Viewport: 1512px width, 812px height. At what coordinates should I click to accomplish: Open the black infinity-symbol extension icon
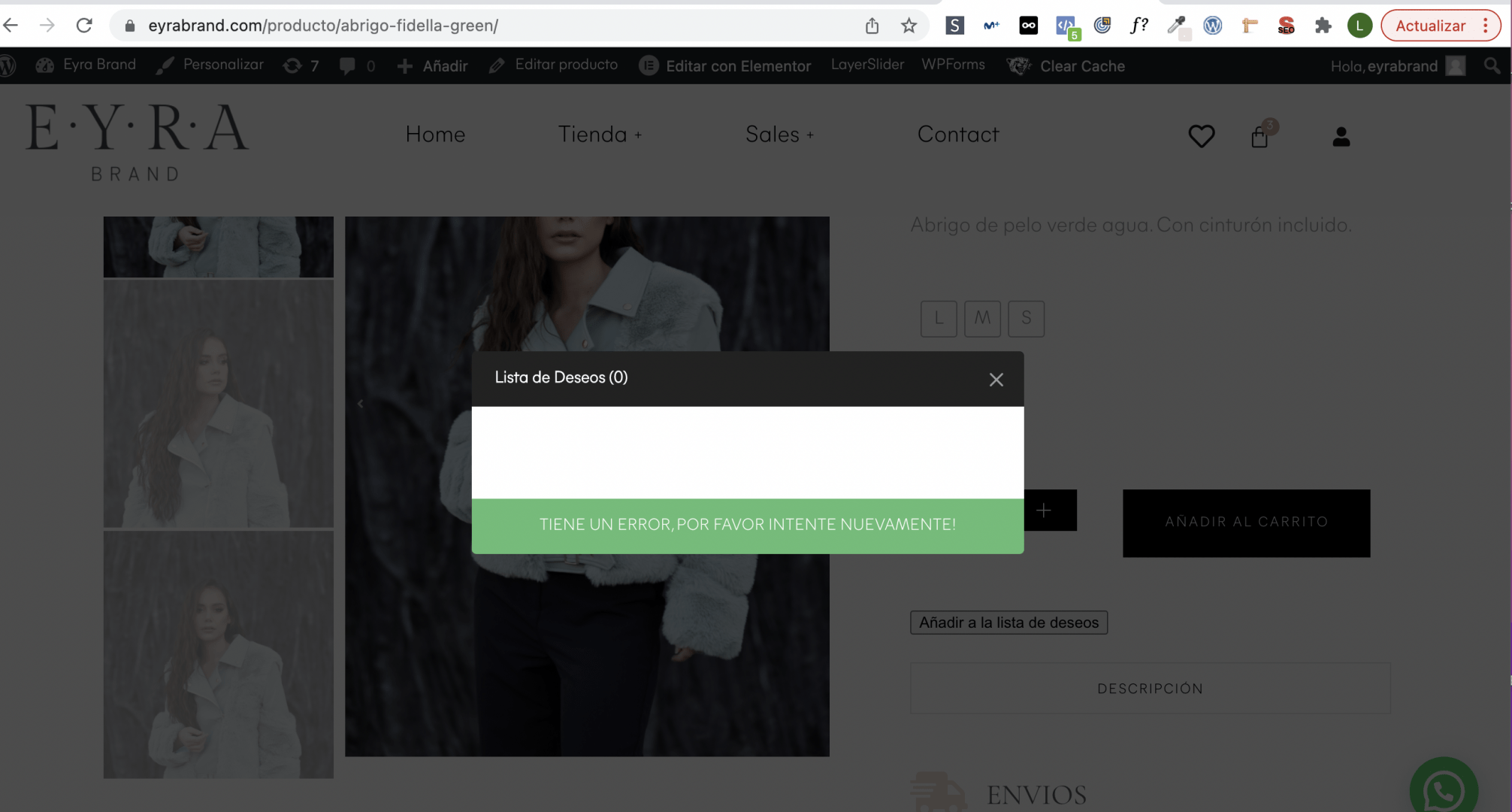click(1028, 26)
